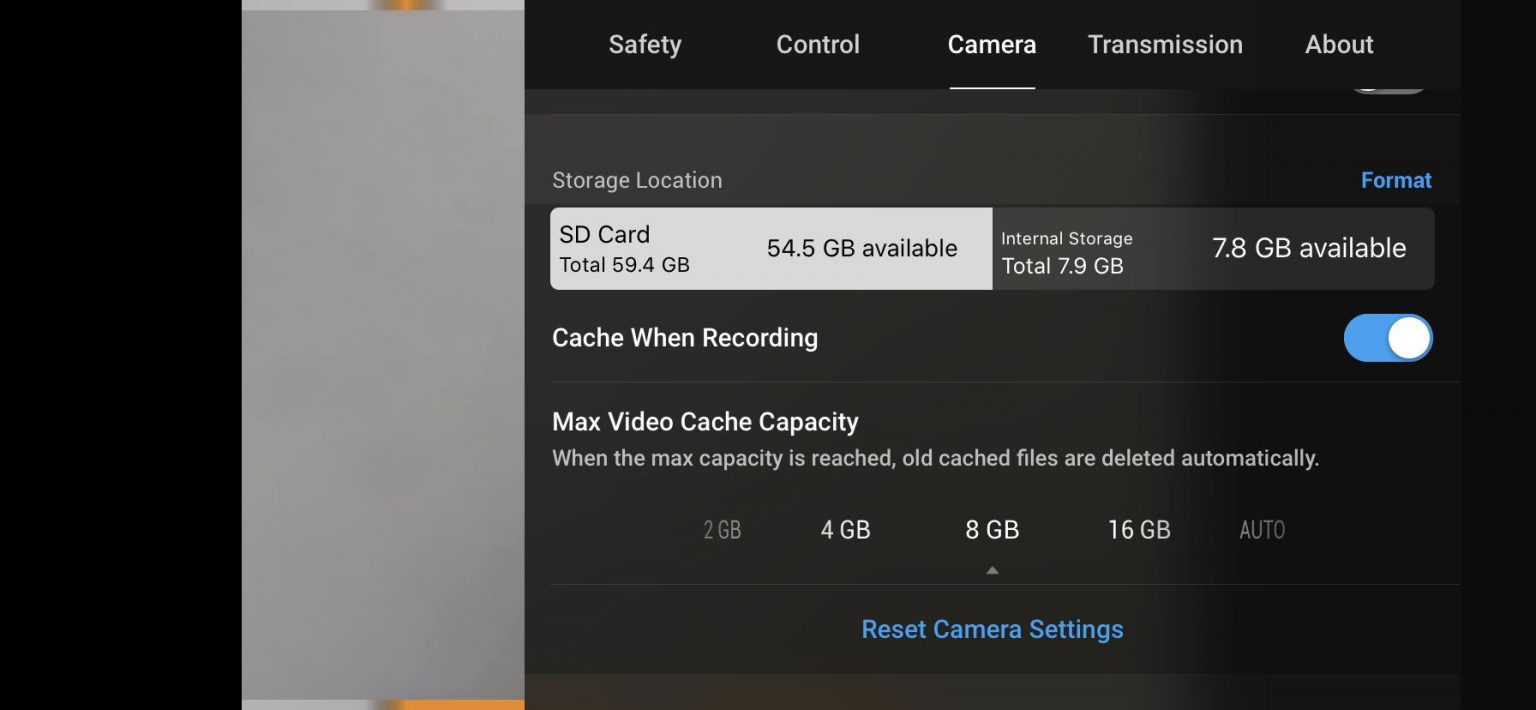Choose Internal Storage as storage location
This screenshot has width=1536, height=710.
coord(1212,248)
